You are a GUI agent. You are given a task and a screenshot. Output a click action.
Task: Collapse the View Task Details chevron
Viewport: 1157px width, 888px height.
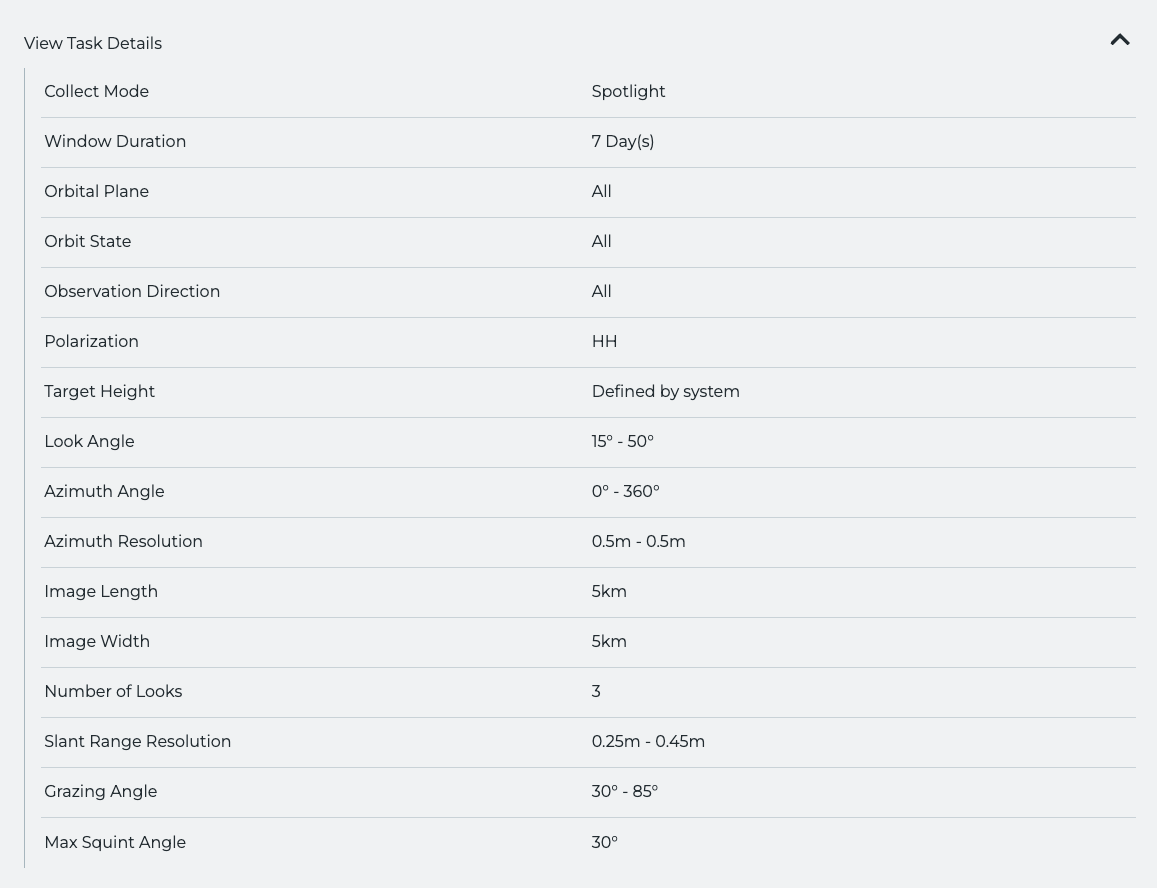[1119, 40]
